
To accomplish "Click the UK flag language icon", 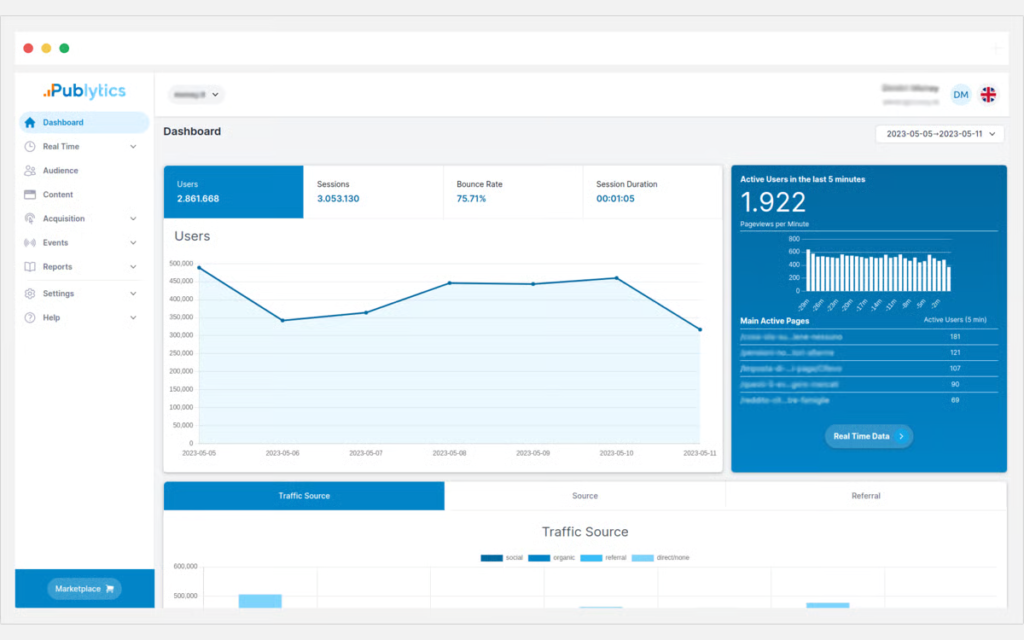I will (x=988, y=95).
